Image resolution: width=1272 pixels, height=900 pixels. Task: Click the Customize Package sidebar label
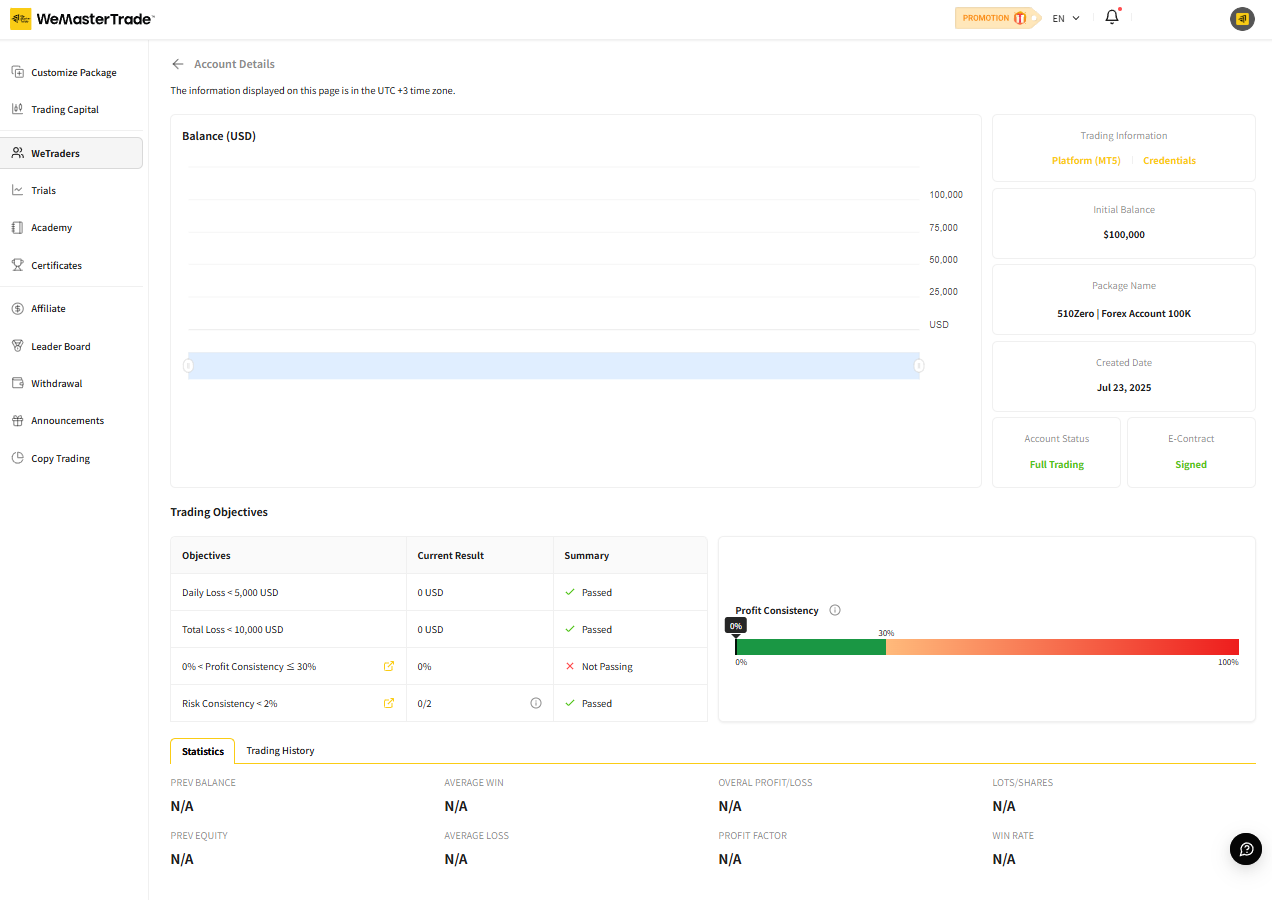click(x=74, y=73)
